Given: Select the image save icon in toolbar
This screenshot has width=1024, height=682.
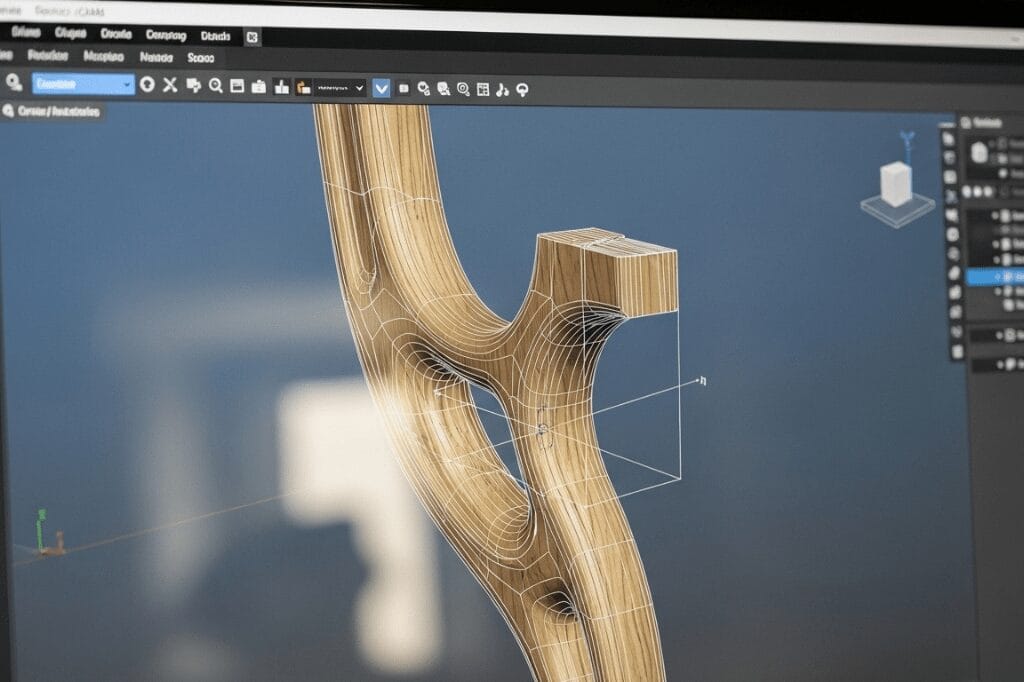Looking at the screenshot, I should click(x=236, y=87).
